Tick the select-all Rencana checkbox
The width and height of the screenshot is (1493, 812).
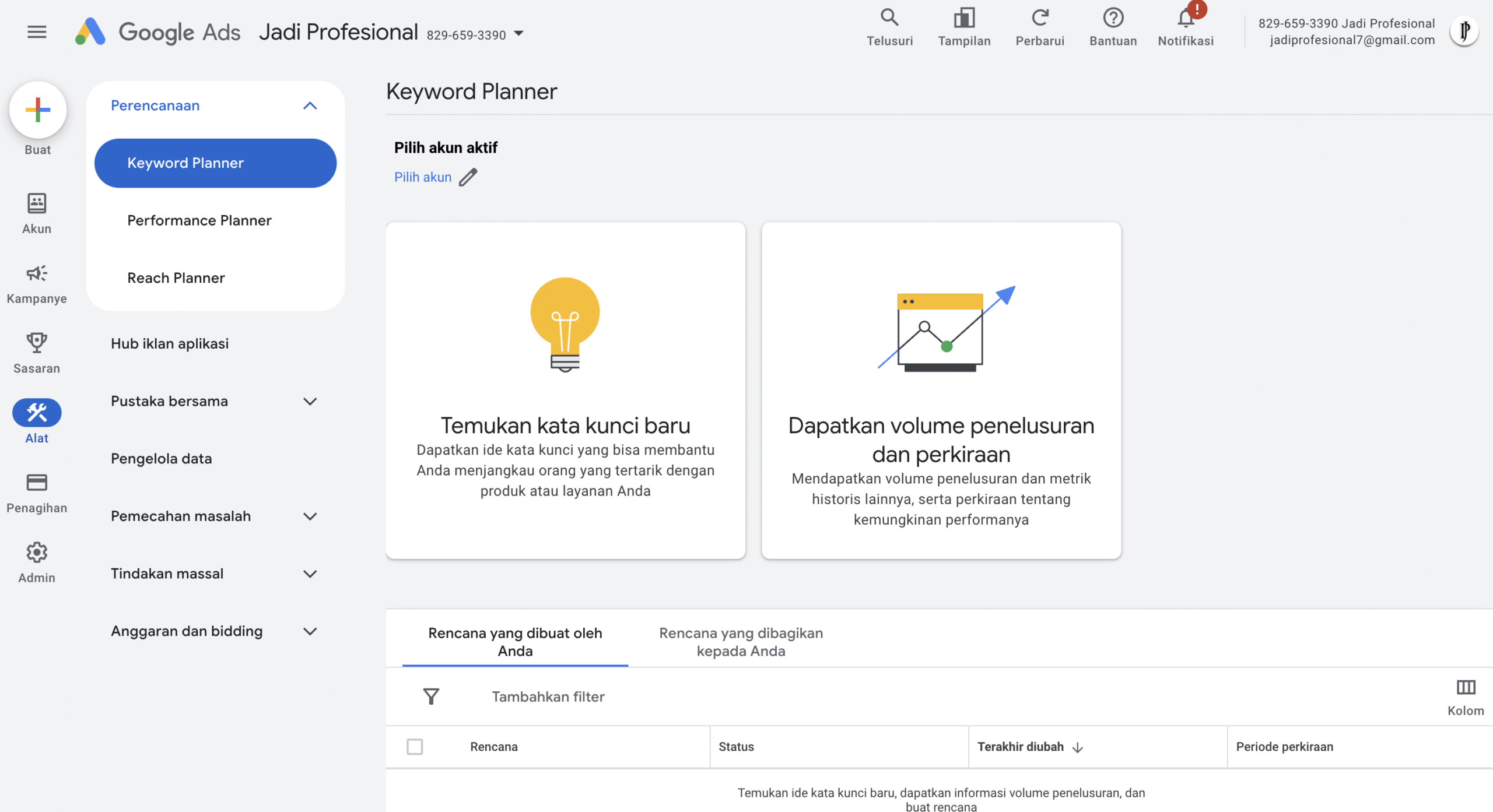415,747
